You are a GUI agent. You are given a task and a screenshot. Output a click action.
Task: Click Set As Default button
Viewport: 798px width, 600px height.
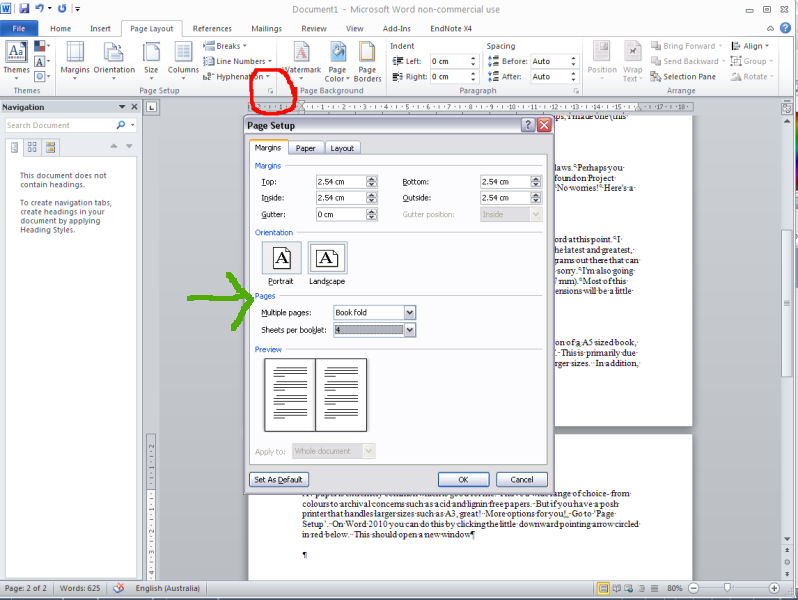tap(278, 479)
